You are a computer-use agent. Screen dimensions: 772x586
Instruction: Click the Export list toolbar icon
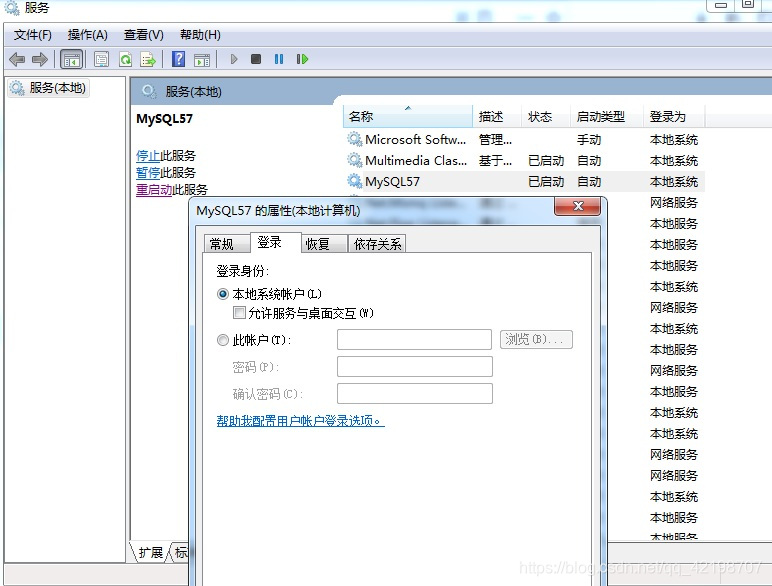point(148,60)
